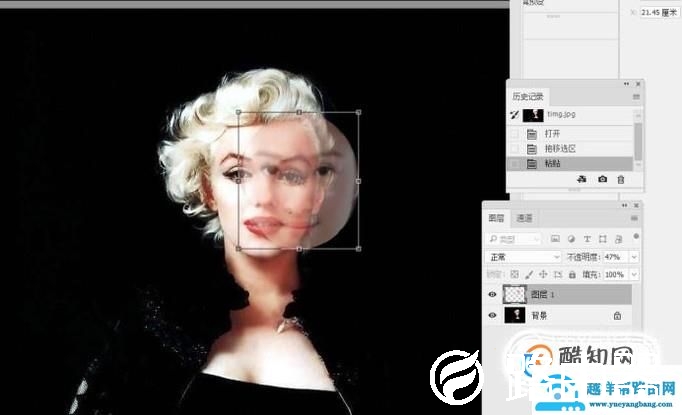Image resolution: width=682 pixels, height=415 pixels.
Task: Select the 打开 history state
Action: [570, 134]
